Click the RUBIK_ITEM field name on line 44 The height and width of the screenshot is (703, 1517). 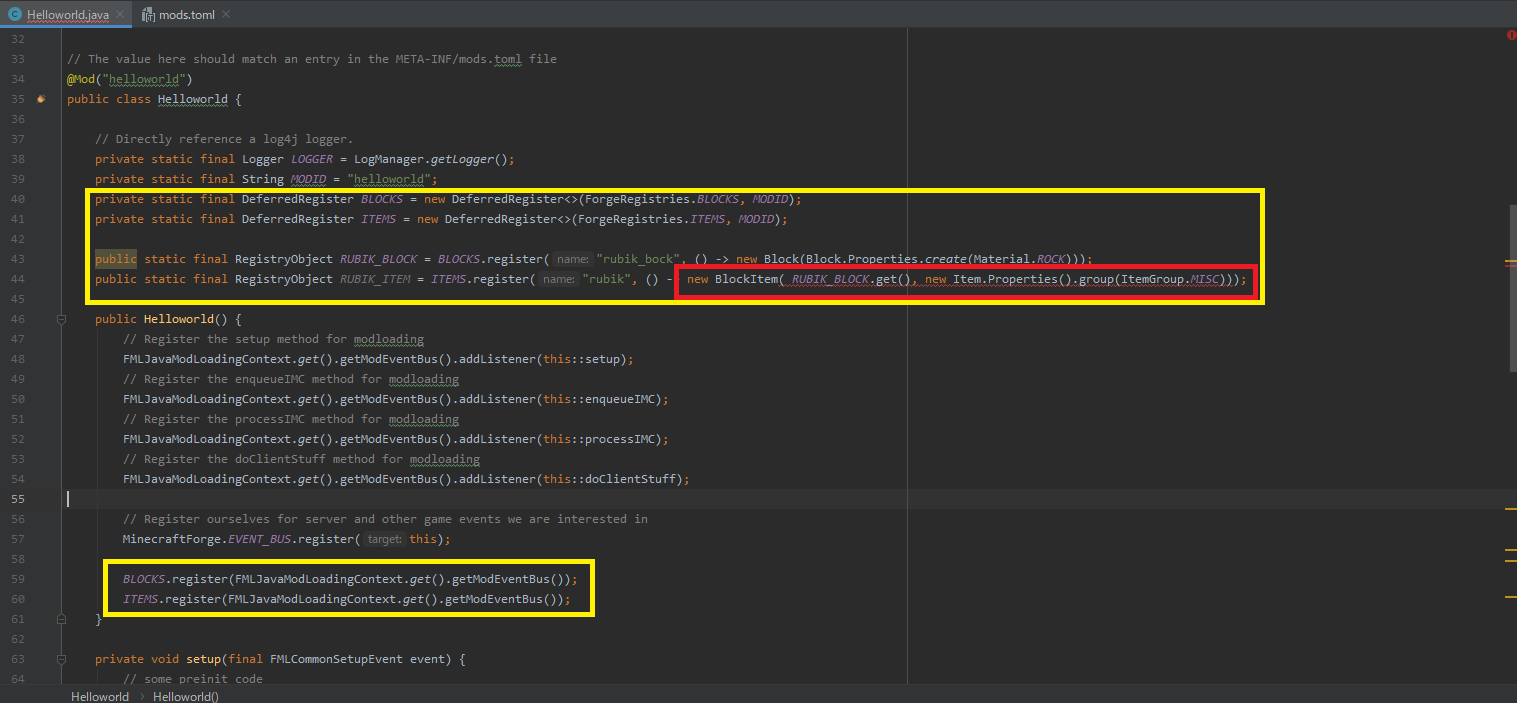click(375, 279)
